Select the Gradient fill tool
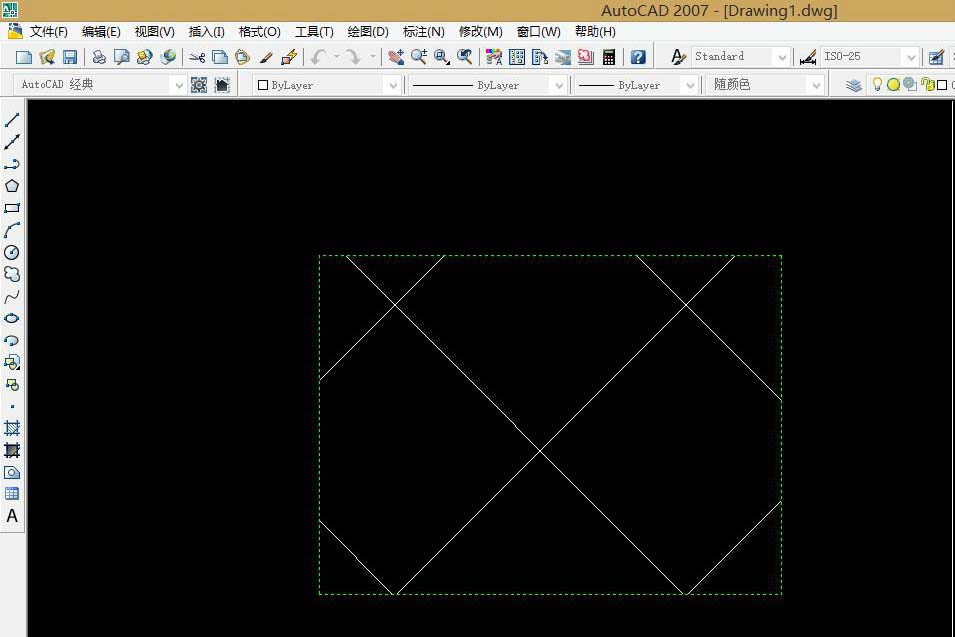This screenshot has height=637, width=955. [x=12, y=450]
